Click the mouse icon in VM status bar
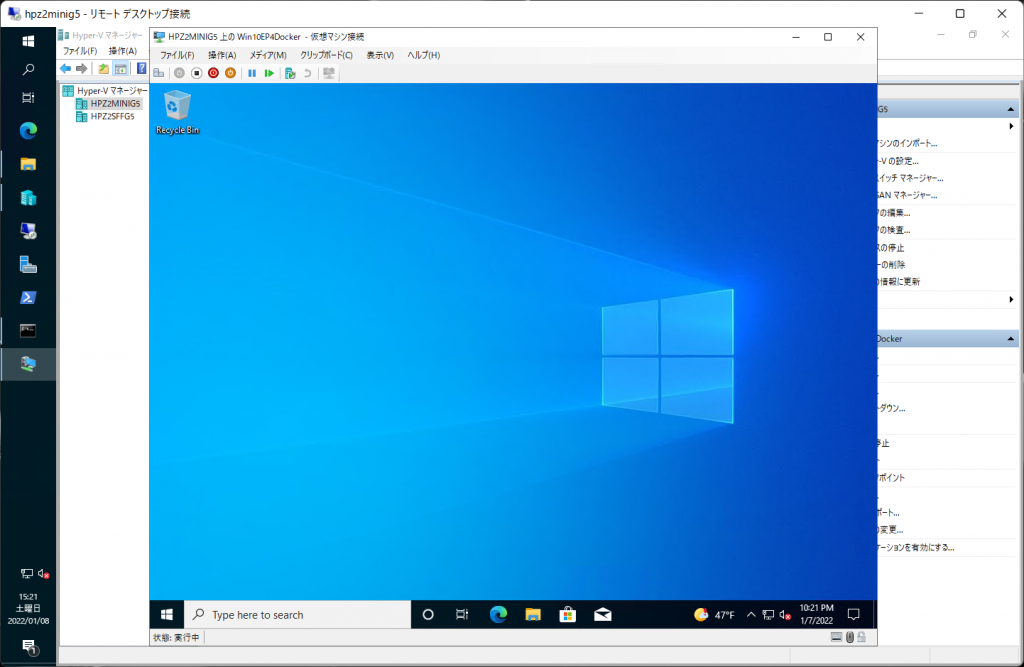1024x667 pixels. click(x=850, y=637)
